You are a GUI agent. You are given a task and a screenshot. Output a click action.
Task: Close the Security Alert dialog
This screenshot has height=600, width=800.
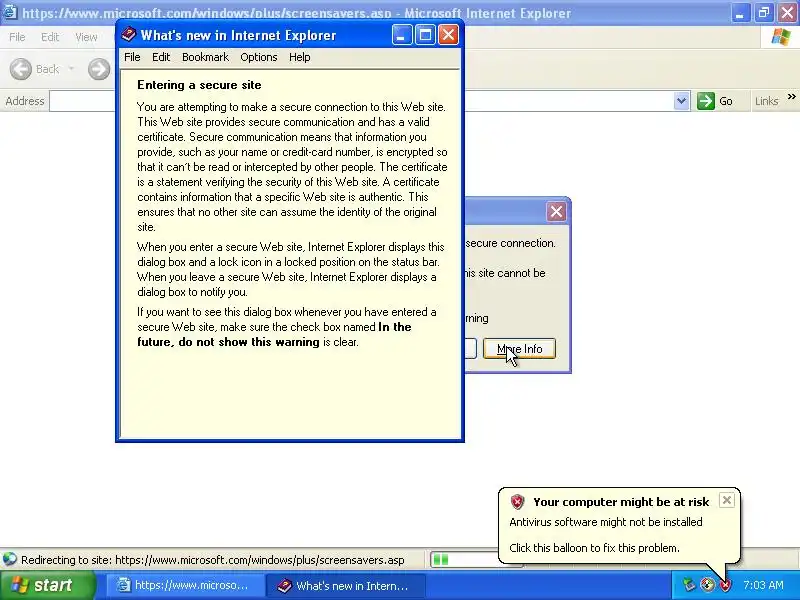[x=556, y=211]
